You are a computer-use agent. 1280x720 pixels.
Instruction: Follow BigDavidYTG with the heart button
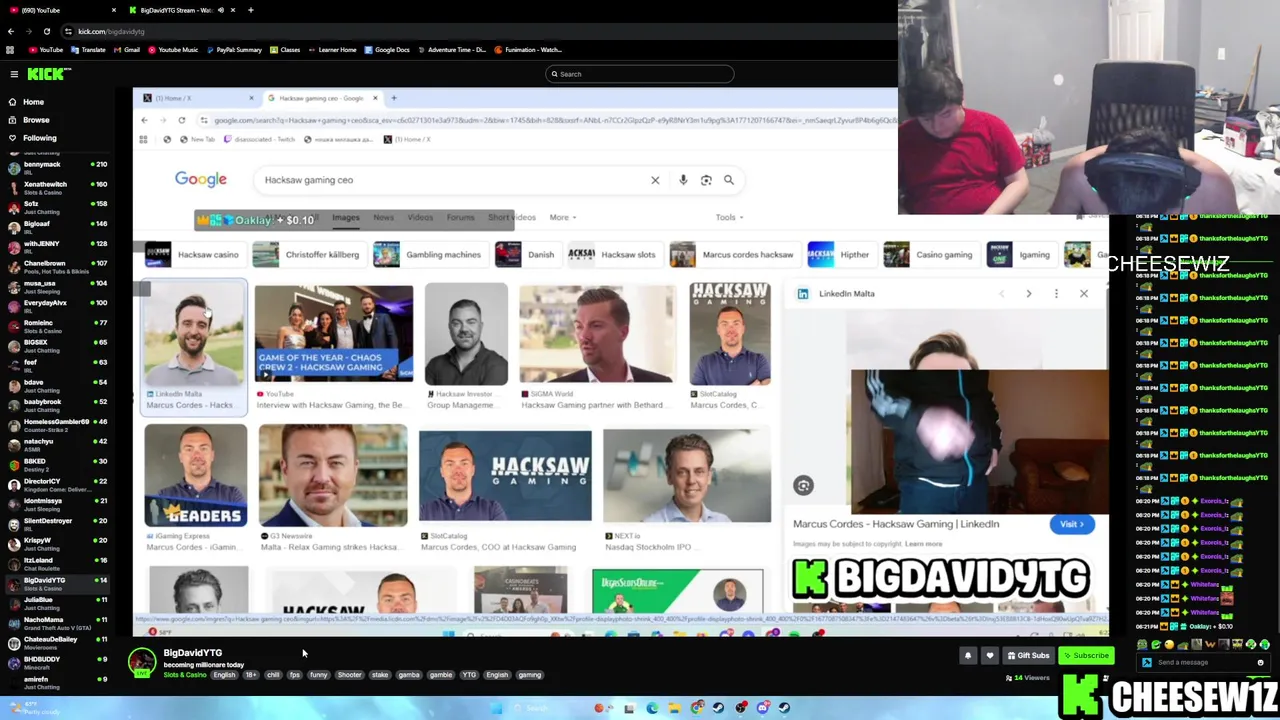990,656
